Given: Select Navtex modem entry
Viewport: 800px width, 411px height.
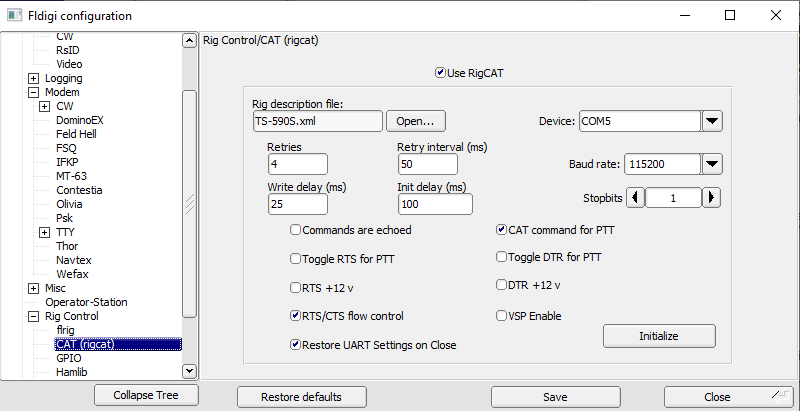Looking at the screenshot, I should click(74, 260).
